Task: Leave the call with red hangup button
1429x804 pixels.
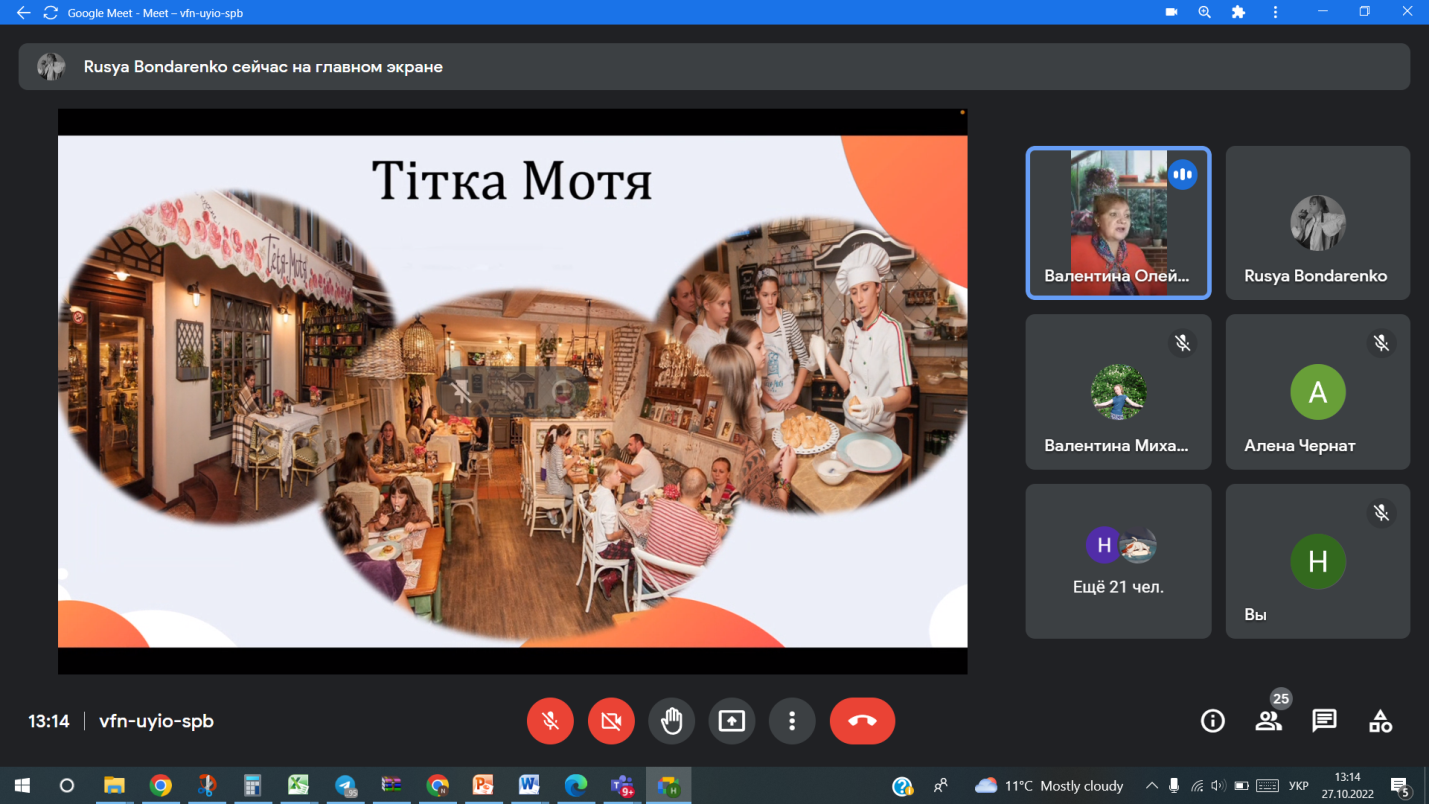Action: (862, 721)
